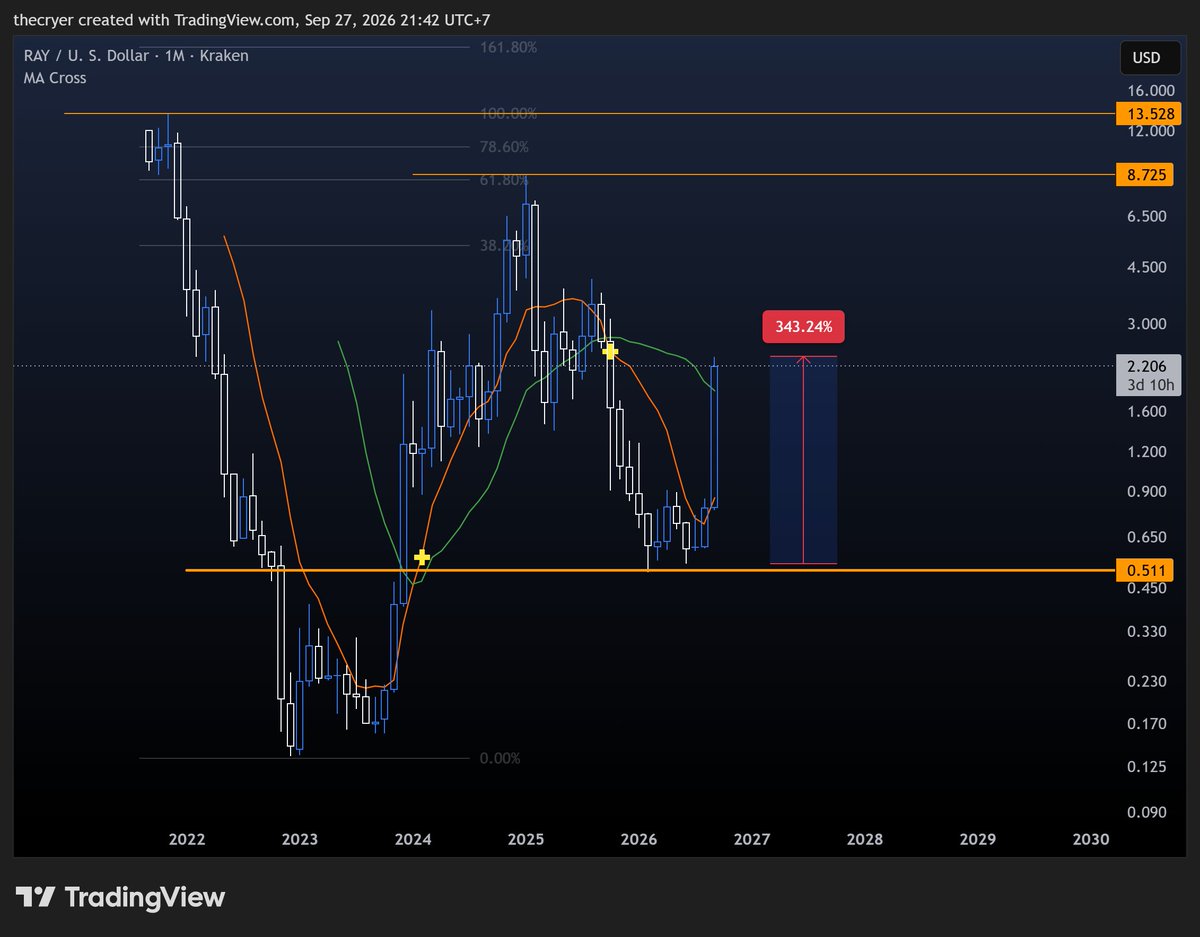
Task: Click the 161.80% Fibonacci level label
Action: 508,47
